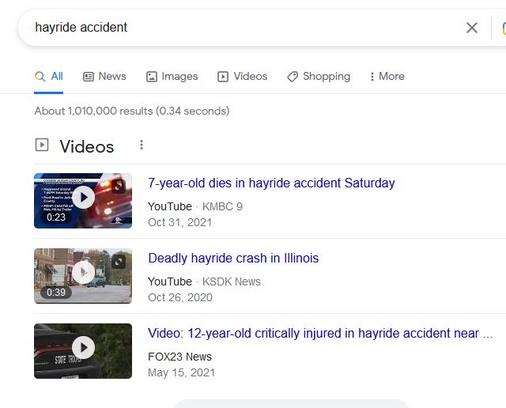This screenshot has width=506, height=408.
Task: Go to the Videos search tab
Action: [242, 76]
